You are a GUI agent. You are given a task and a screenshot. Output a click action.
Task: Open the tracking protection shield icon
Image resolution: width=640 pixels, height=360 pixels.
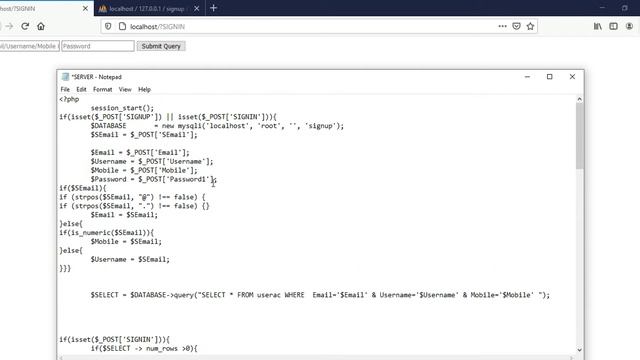click(108, 27)
